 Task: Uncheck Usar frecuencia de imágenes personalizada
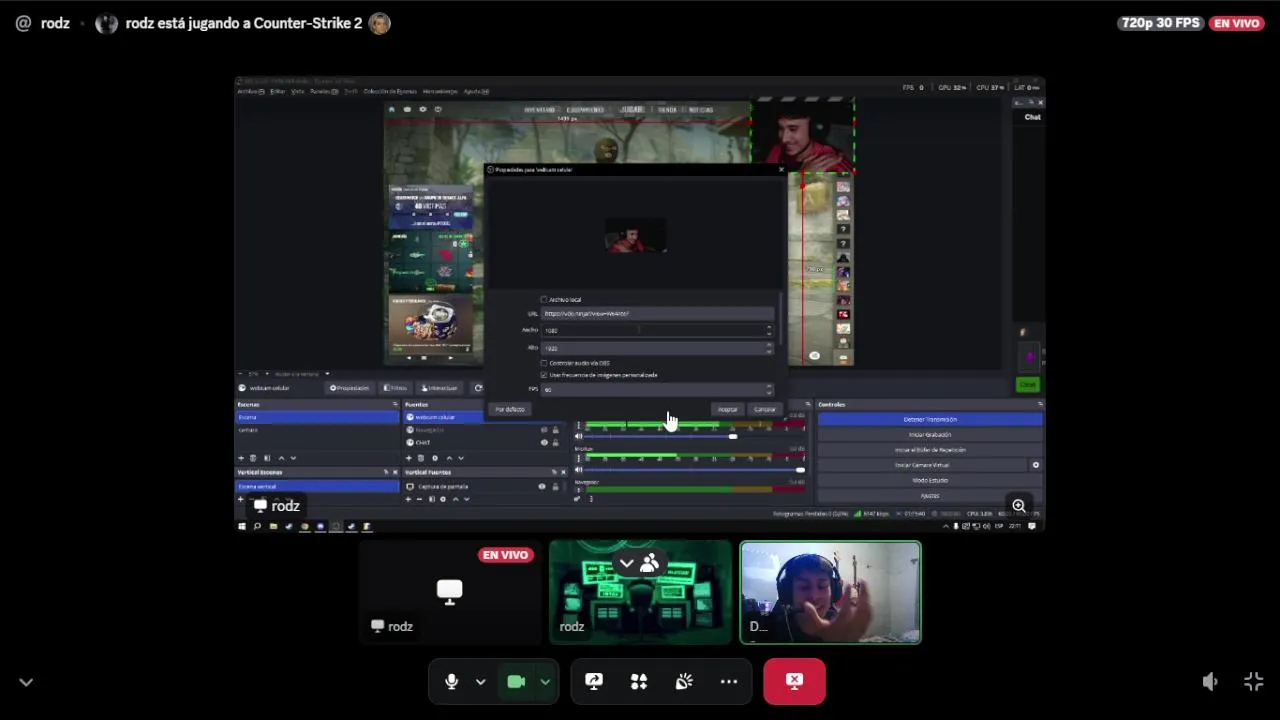[x=544, y=375]
